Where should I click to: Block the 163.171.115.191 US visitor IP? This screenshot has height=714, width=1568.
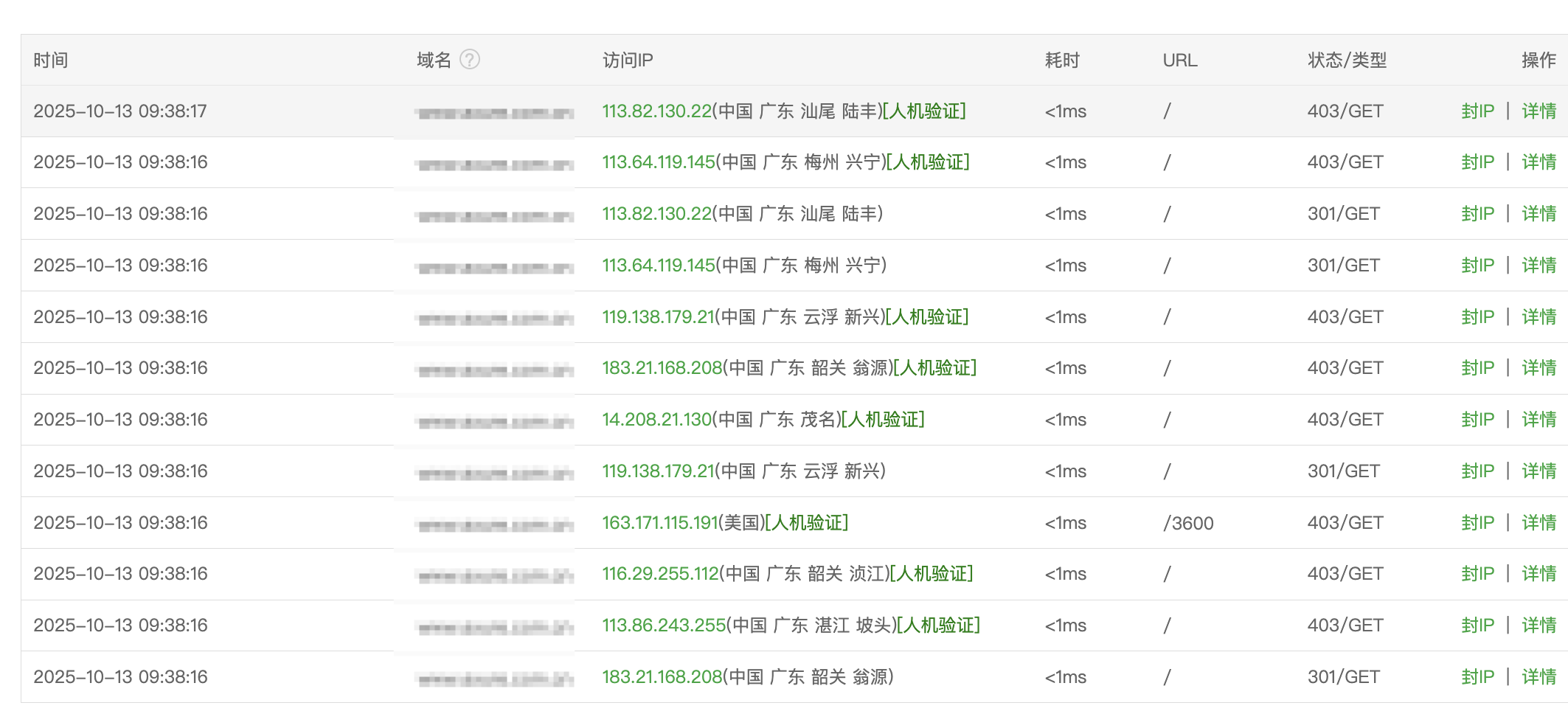click(1477, 523)
